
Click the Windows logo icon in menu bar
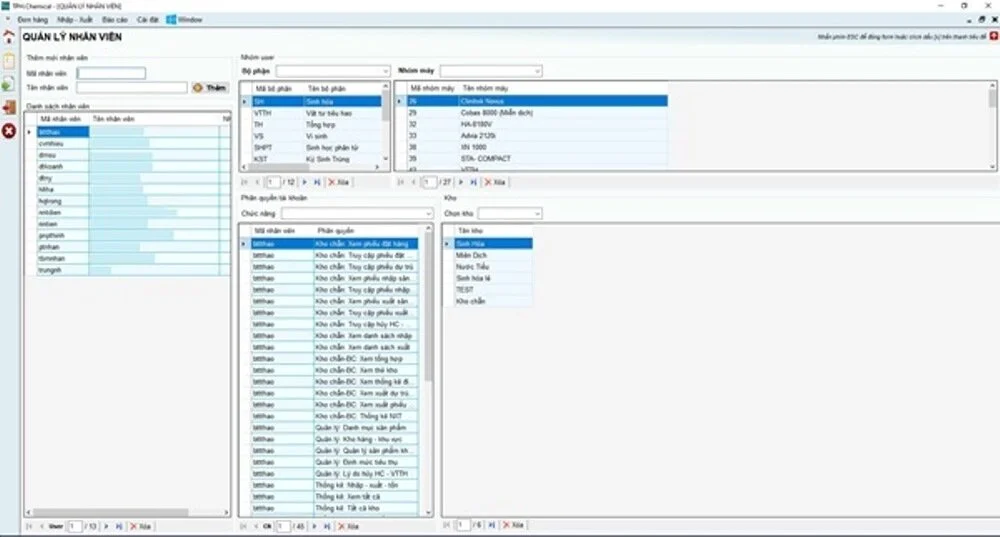pyautogui.click(x=171, y=20)
